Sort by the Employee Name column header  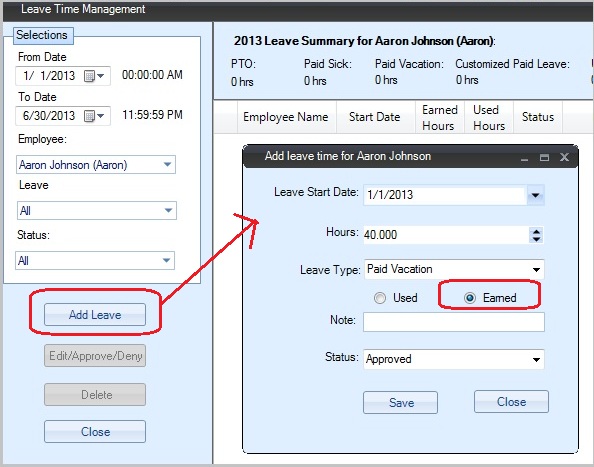coord(286,117)
